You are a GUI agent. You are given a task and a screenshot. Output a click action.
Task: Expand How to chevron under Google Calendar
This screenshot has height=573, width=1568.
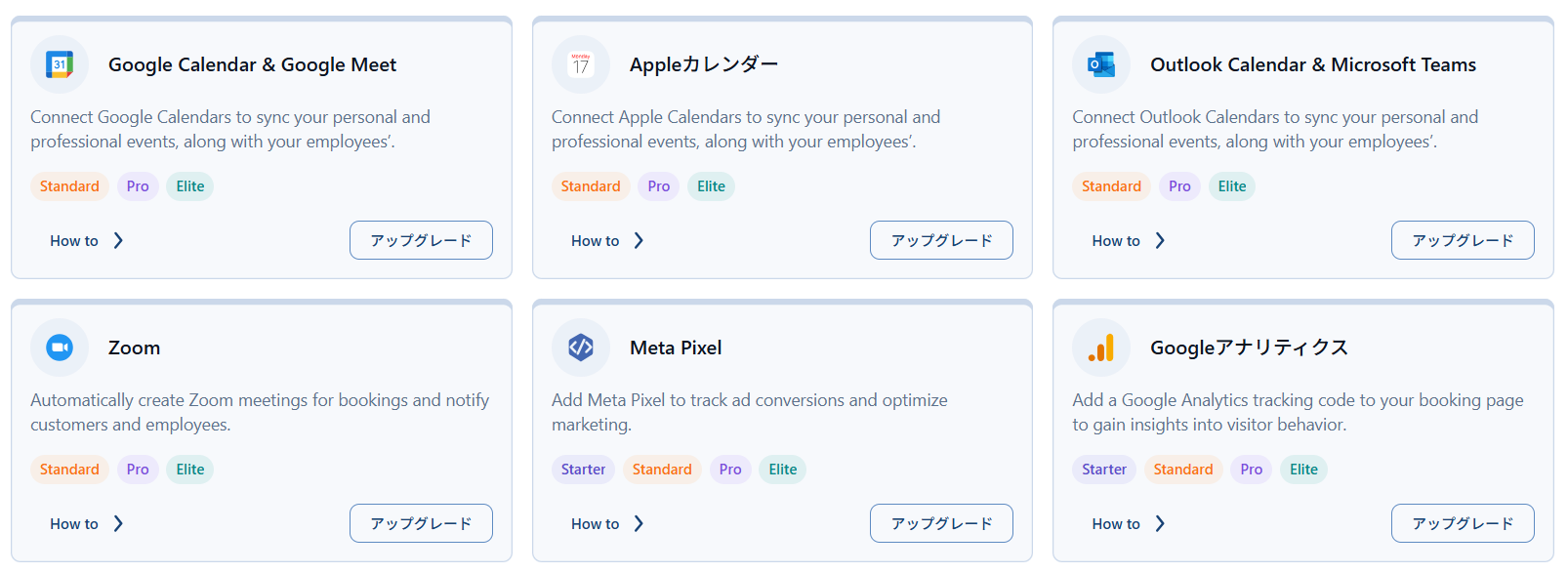118,240
